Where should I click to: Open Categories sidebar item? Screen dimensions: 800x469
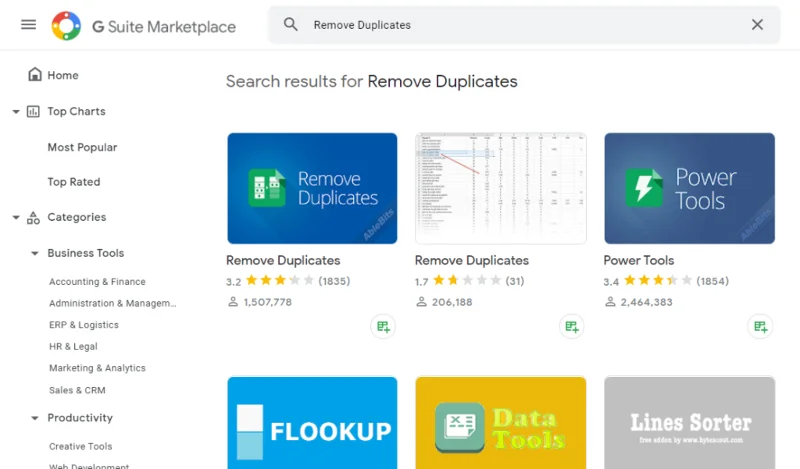click(x=77, y=217)
